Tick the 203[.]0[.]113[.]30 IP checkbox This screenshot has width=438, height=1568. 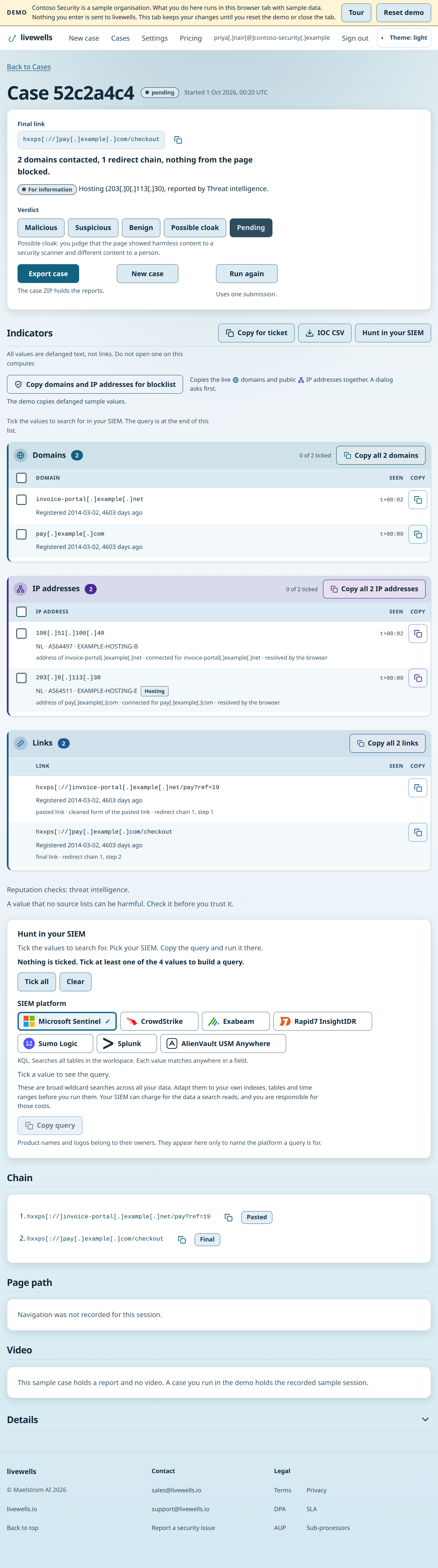pos(21,678)
